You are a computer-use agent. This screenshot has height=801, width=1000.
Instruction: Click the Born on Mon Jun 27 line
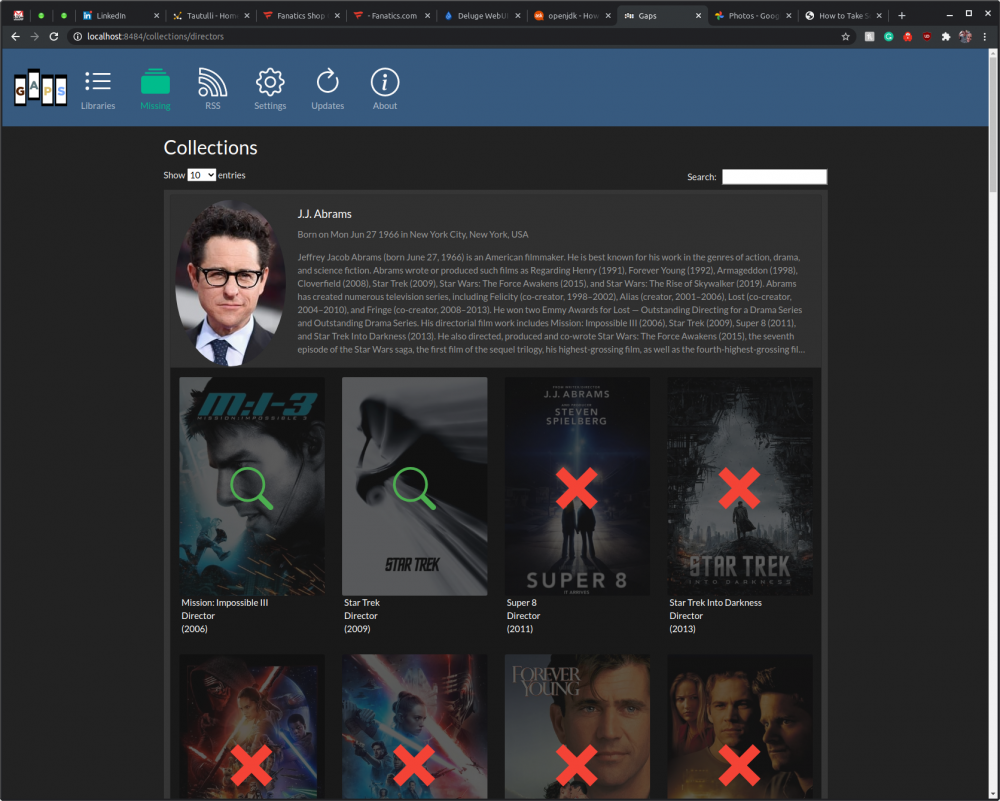click(413, 235)
